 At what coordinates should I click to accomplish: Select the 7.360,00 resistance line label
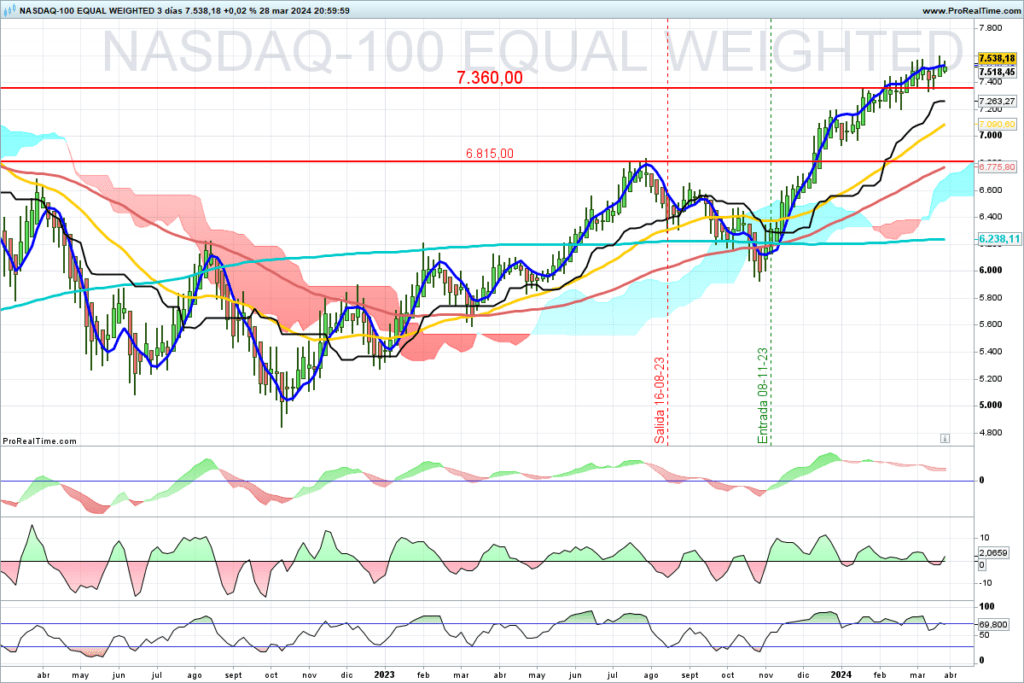click(490, 78)
